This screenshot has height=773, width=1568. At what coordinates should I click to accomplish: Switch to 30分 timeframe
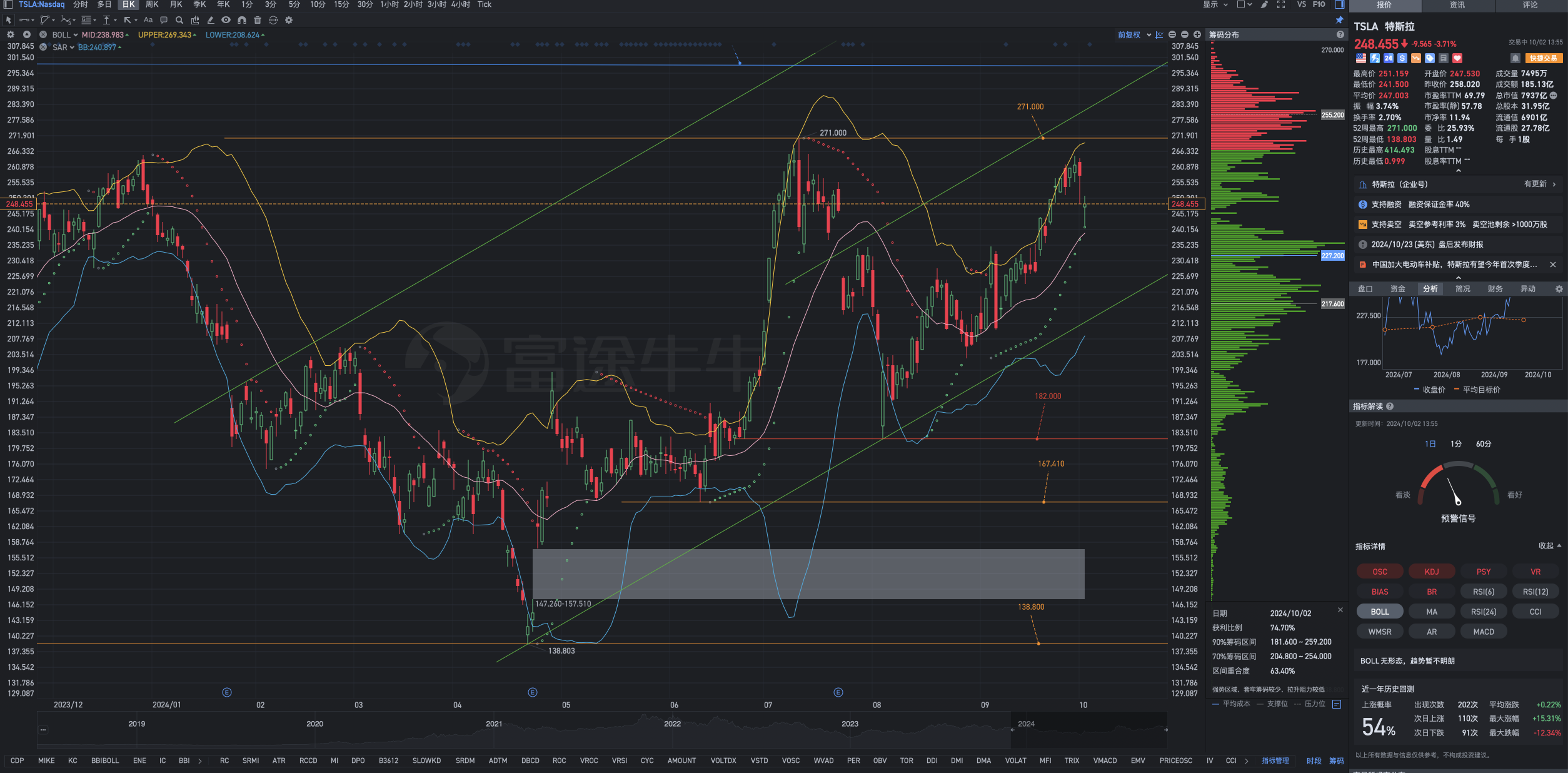coord(365,4)
